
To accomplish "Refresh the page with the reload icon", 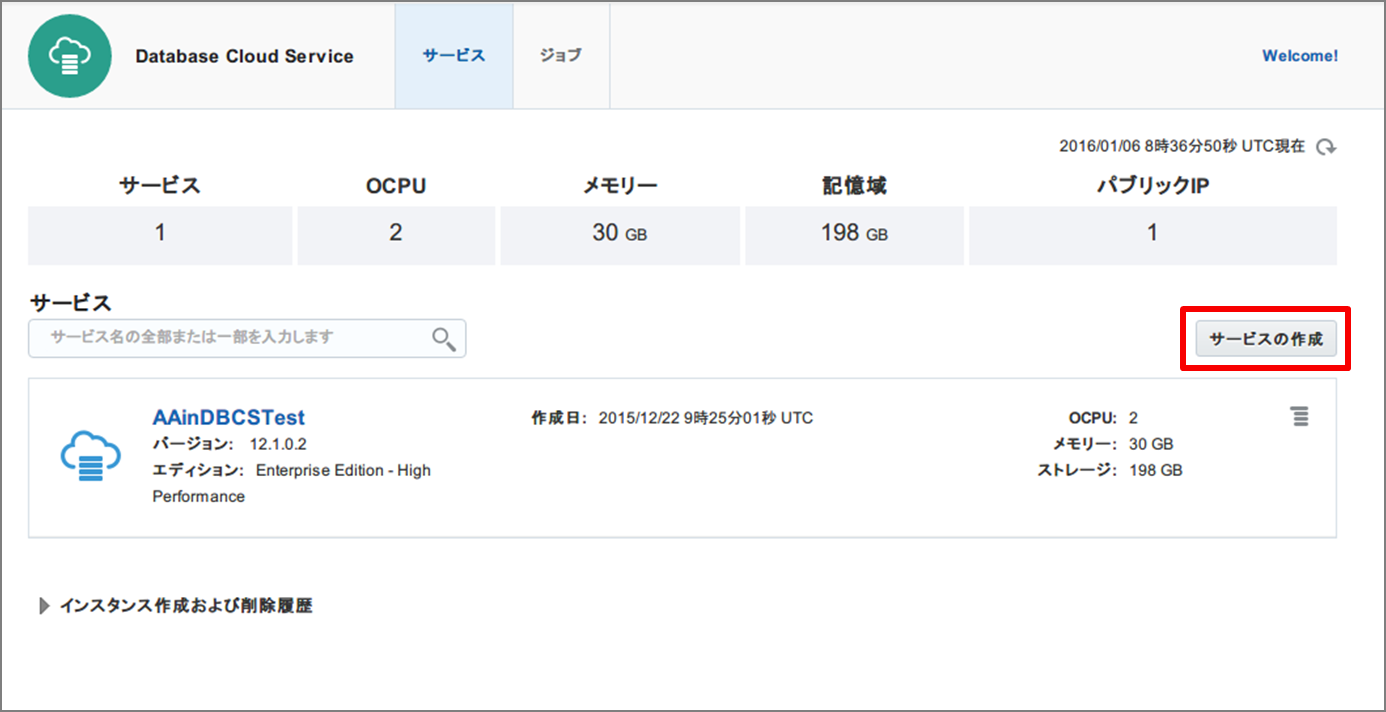I will [x=1326, y=147].
